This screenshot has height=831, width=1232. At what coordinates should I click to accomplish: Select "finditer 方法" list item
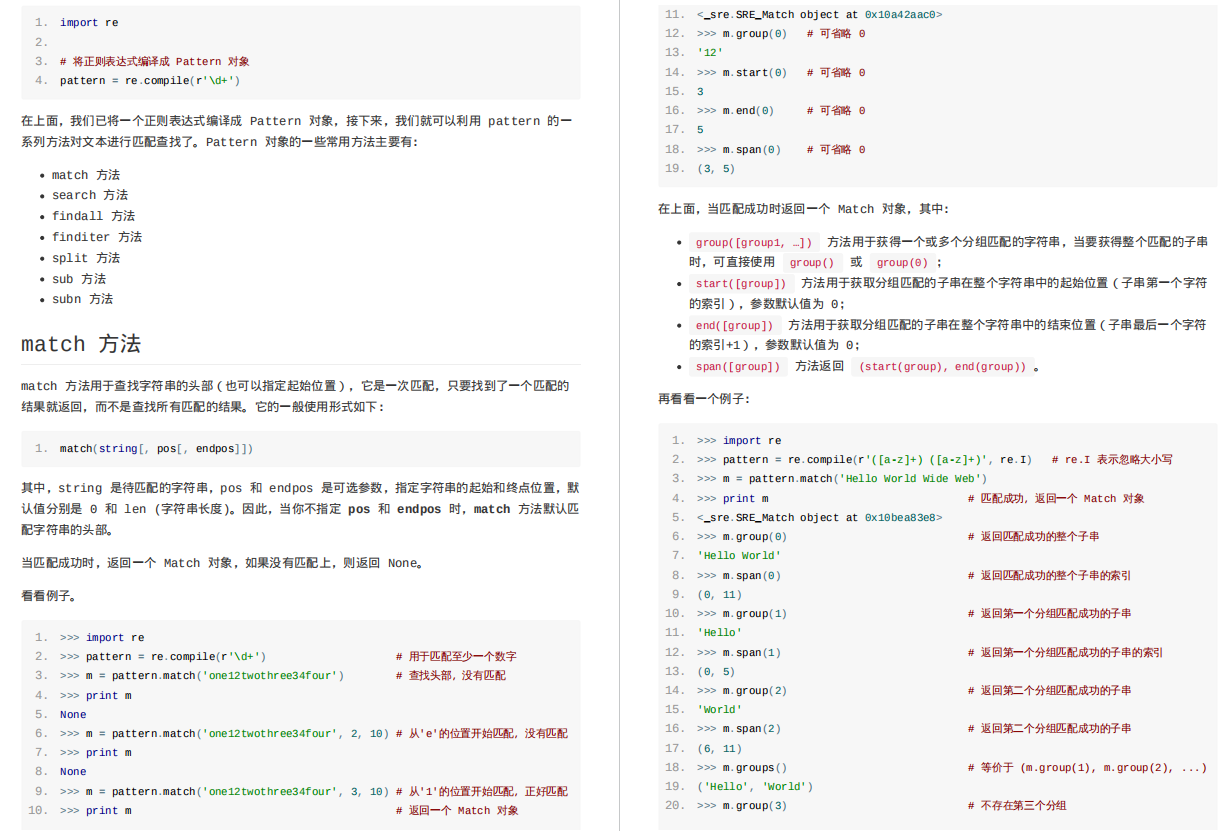tap(97, 236)
